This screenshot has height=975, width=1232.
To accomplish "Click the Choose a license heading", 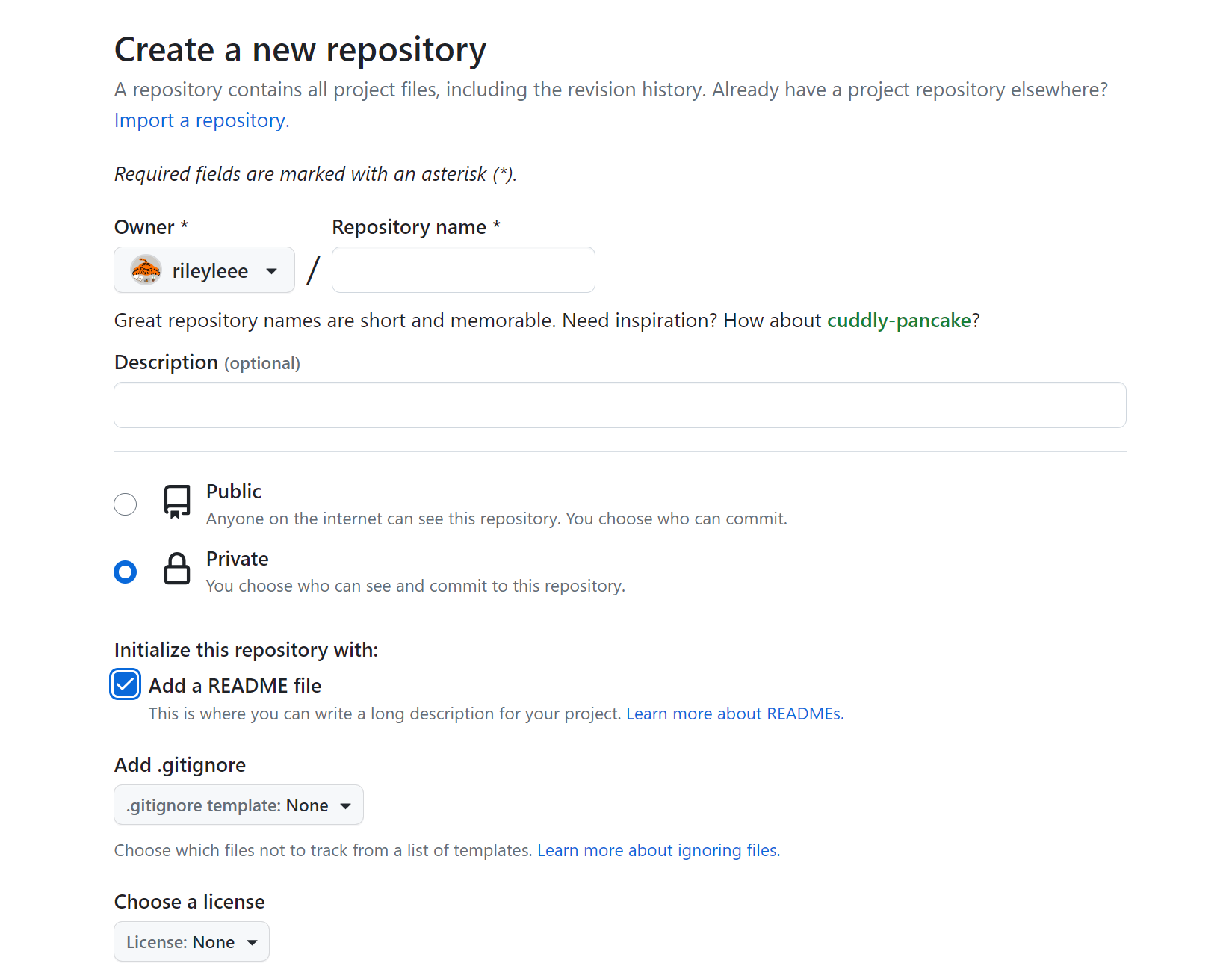I will (x=190, y=902).
